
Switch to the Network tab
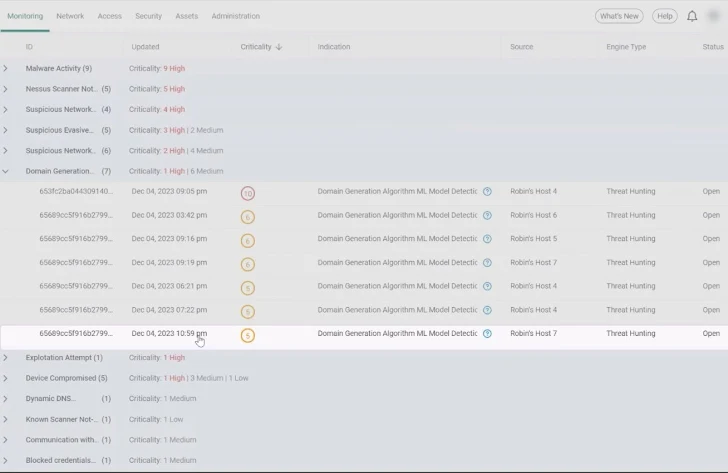tap(70, 16)
